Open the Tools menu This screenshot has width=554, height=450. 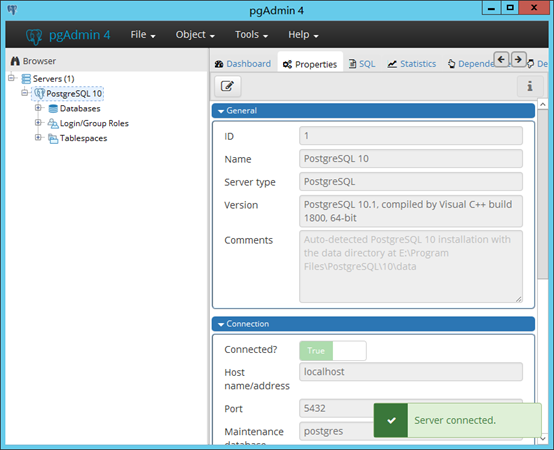(x=251, y=35)
